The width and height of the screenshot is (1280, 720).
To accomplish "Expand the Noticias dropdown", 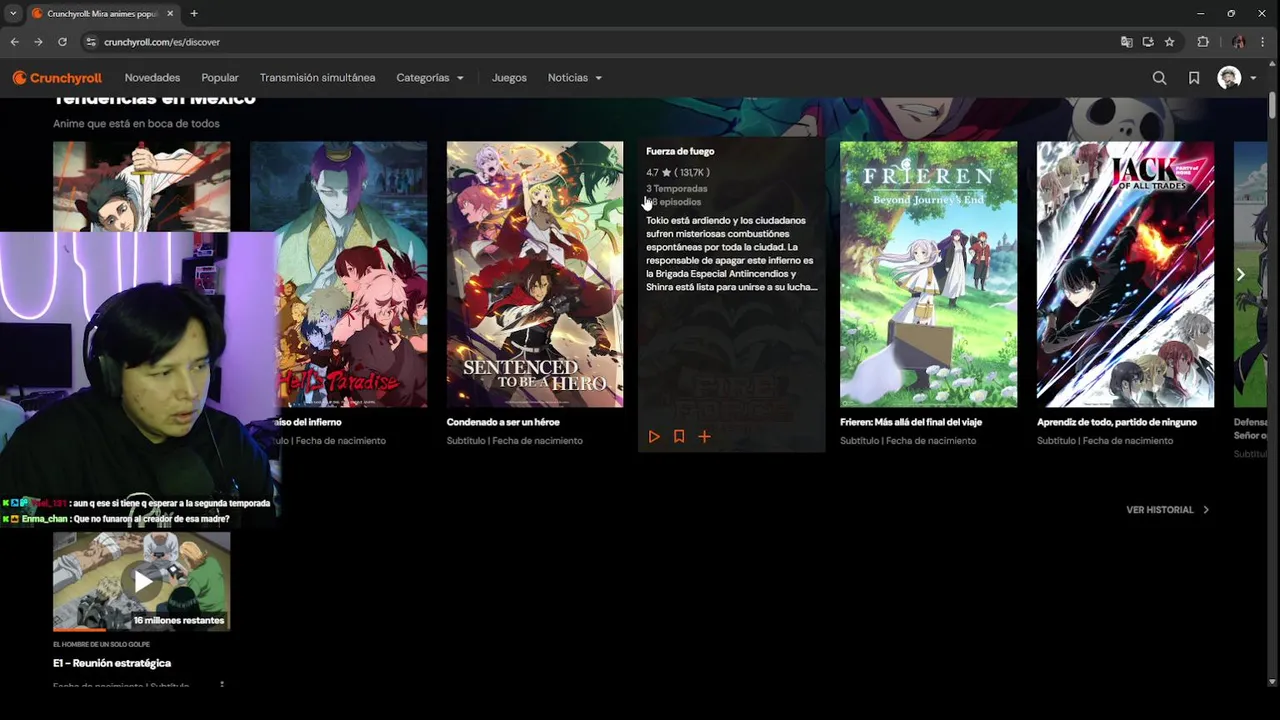I will (575, 78).
